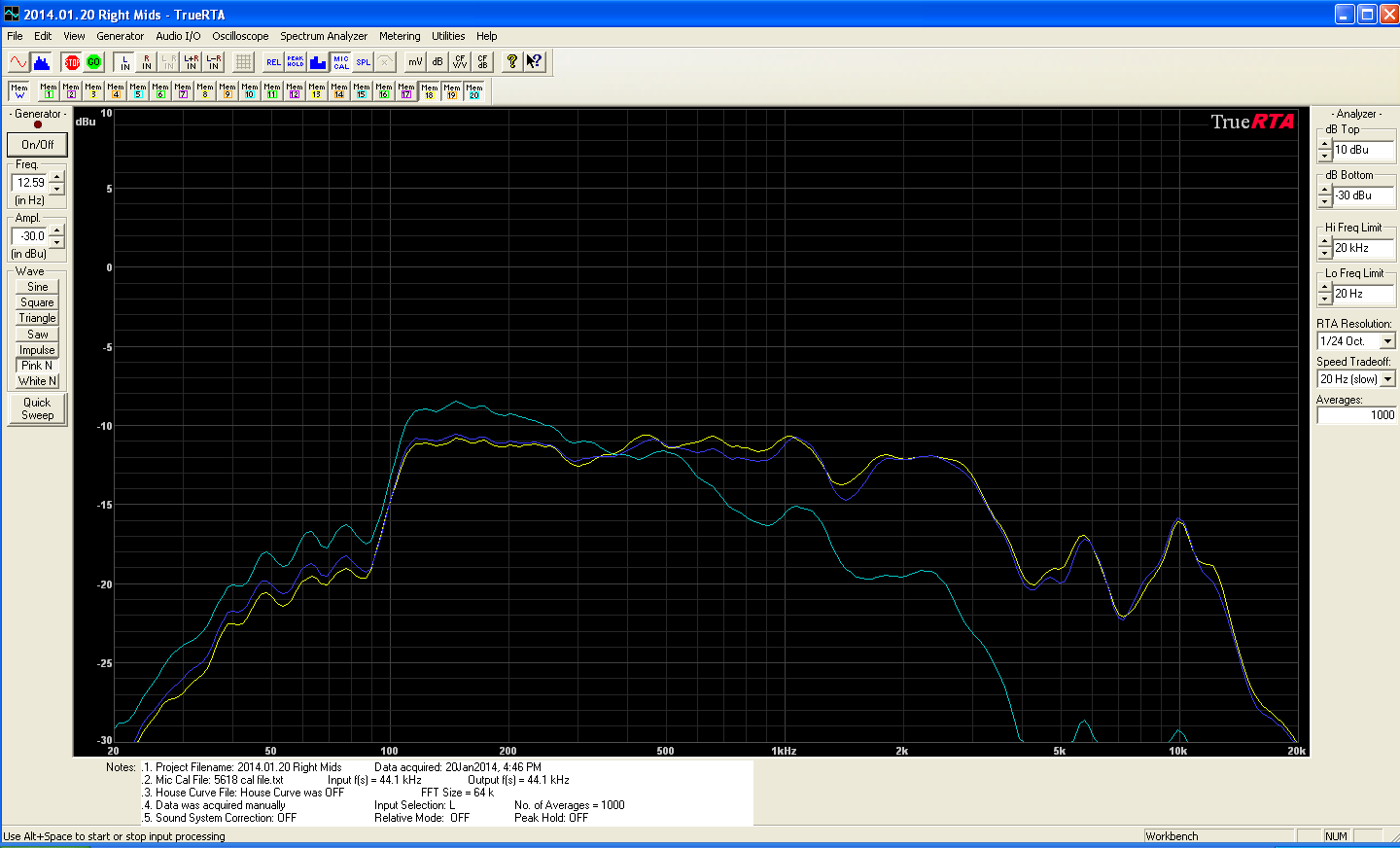
Task: Hit the red STOP icon
Action: (72, 62)
